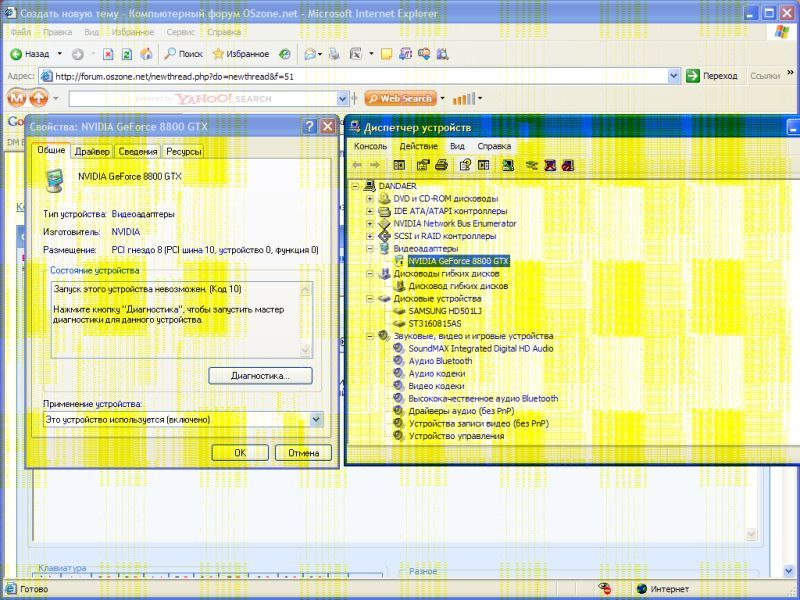Viewport: 800px width, 600px height.
Task: Click the orange M toolbar logo icon
Action: coord(16,97)
